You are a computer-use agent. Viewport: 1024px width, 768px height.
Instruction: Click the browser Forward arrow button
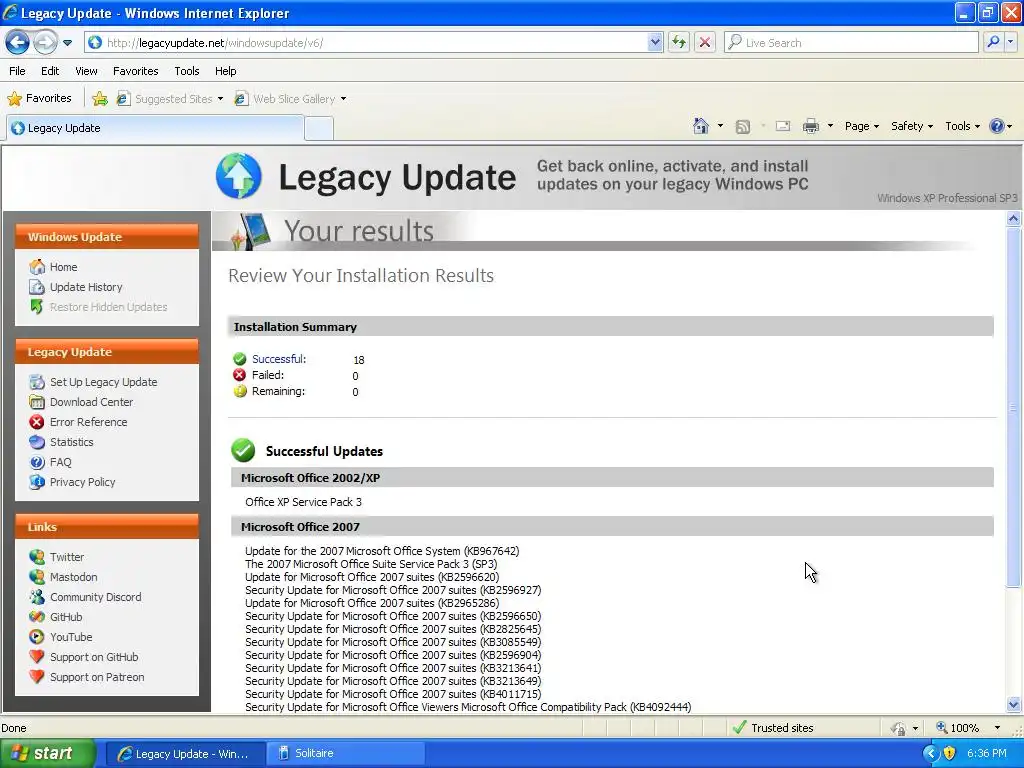tap(45, 43)
